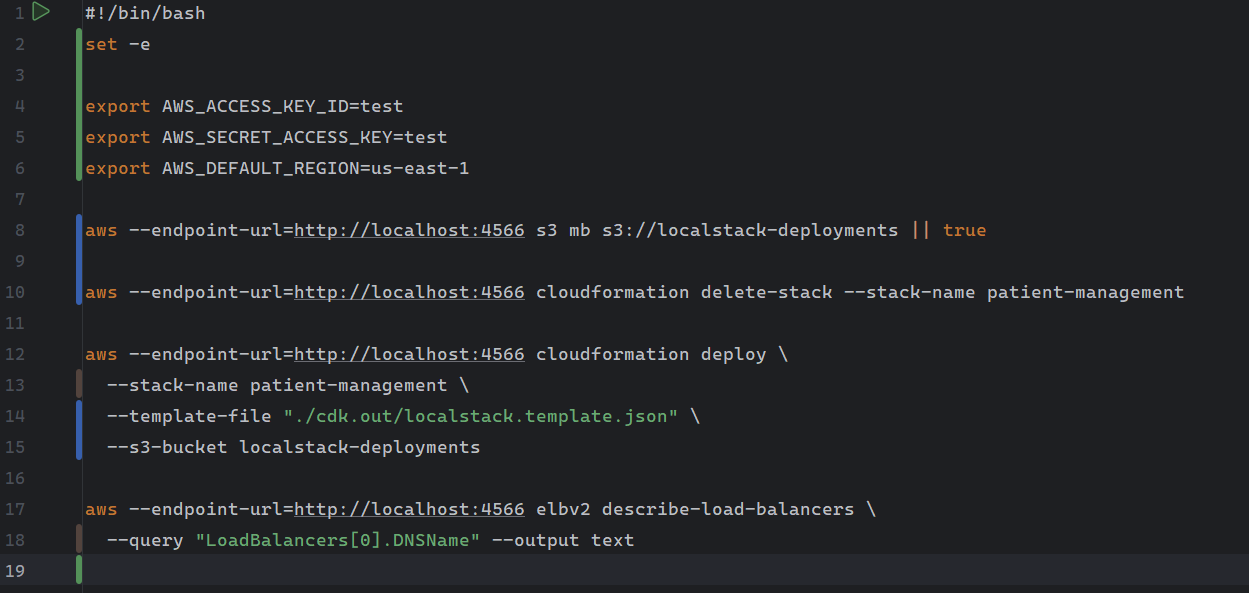
Task: Click the green change marker on line 19
Action: (79, 571)
